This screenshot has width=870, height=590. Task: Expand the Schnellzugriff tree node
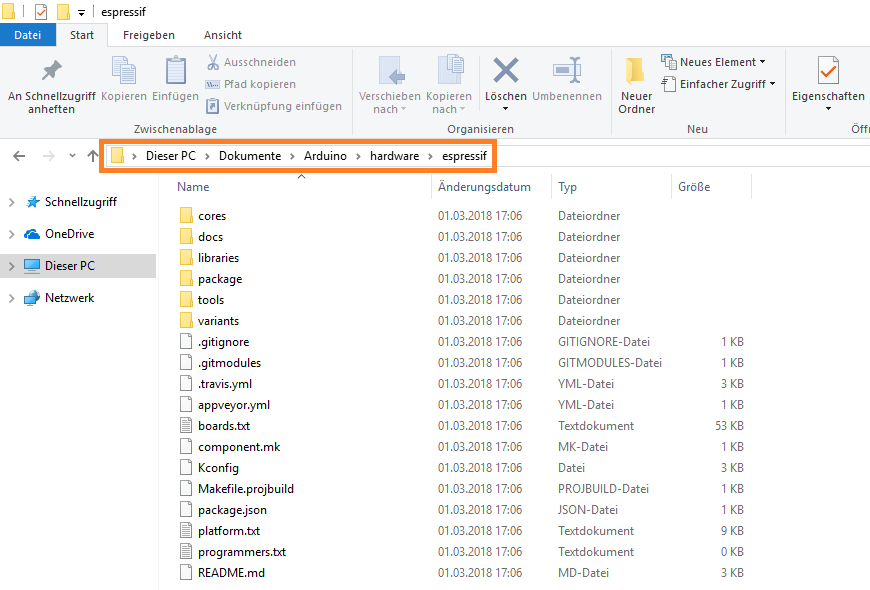tap(12, 203)
